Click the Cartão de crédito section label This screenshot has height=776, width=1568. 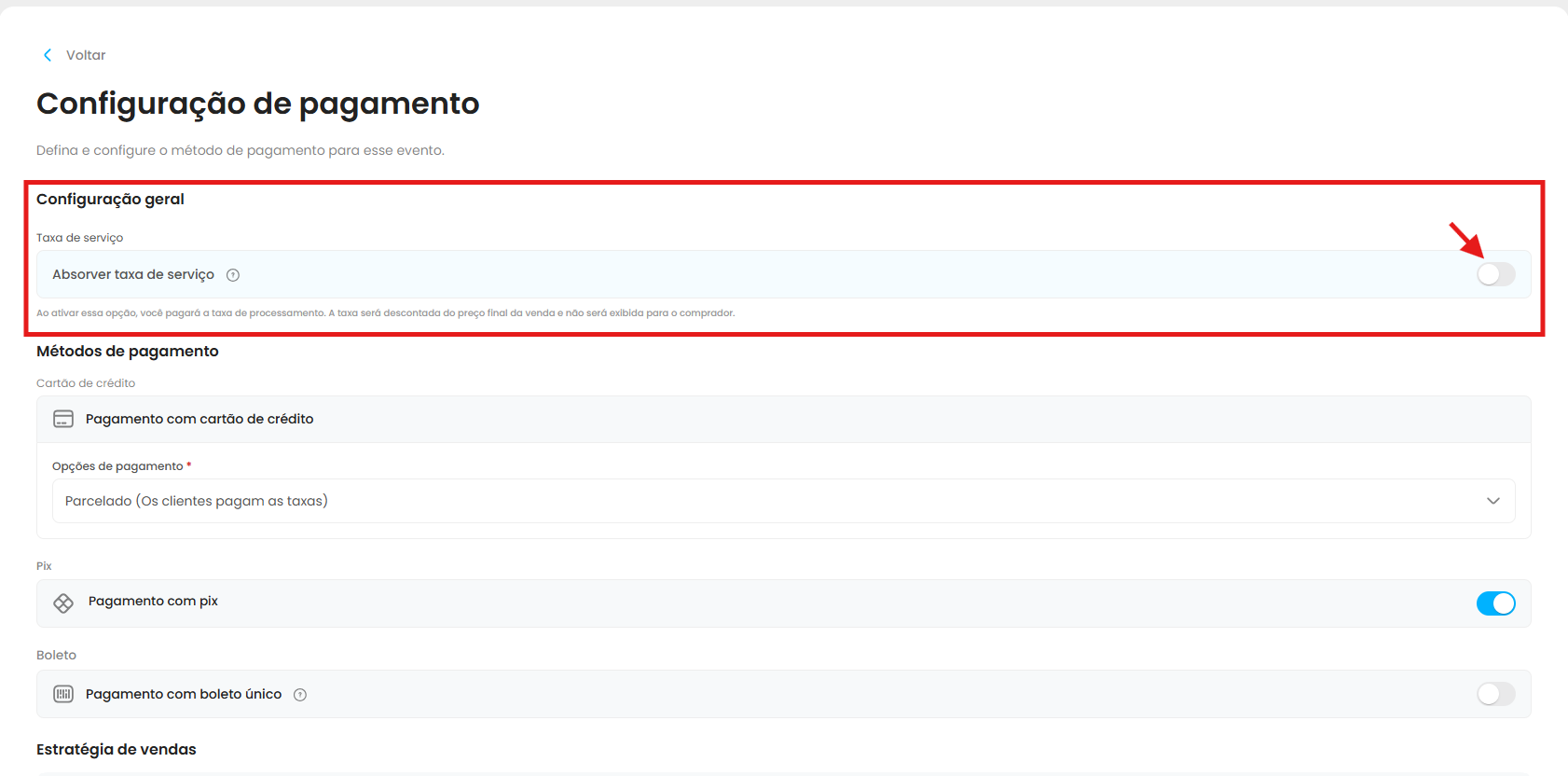(86, 383)
